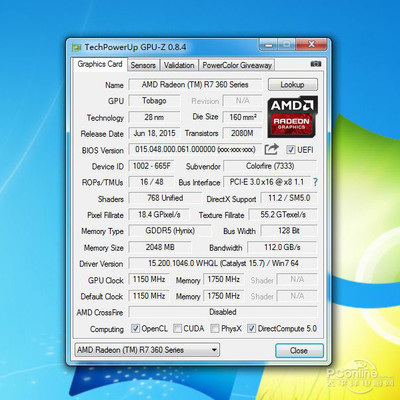Open the GPU selection dropdown
The width and height of the screenshot is (400, 400).
[x=147, y=350]
